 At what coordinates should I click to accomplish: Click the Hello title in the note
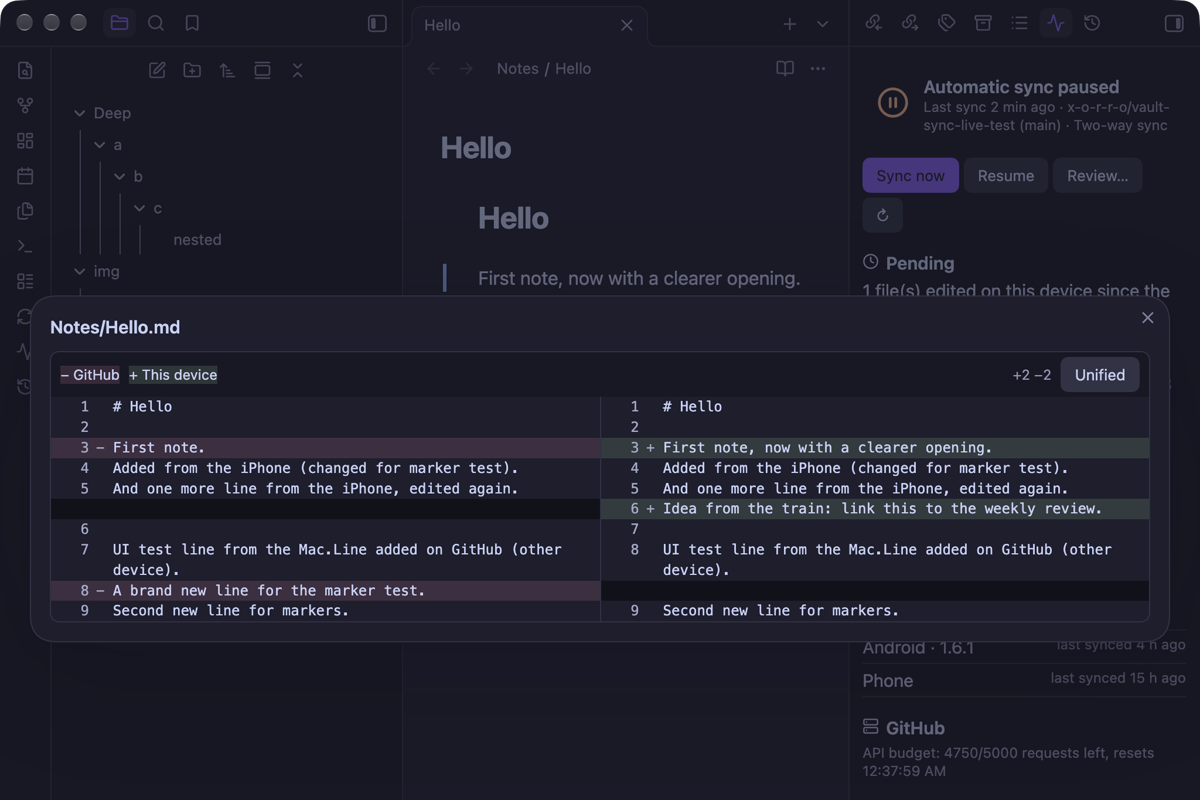(x=475, y=148)
